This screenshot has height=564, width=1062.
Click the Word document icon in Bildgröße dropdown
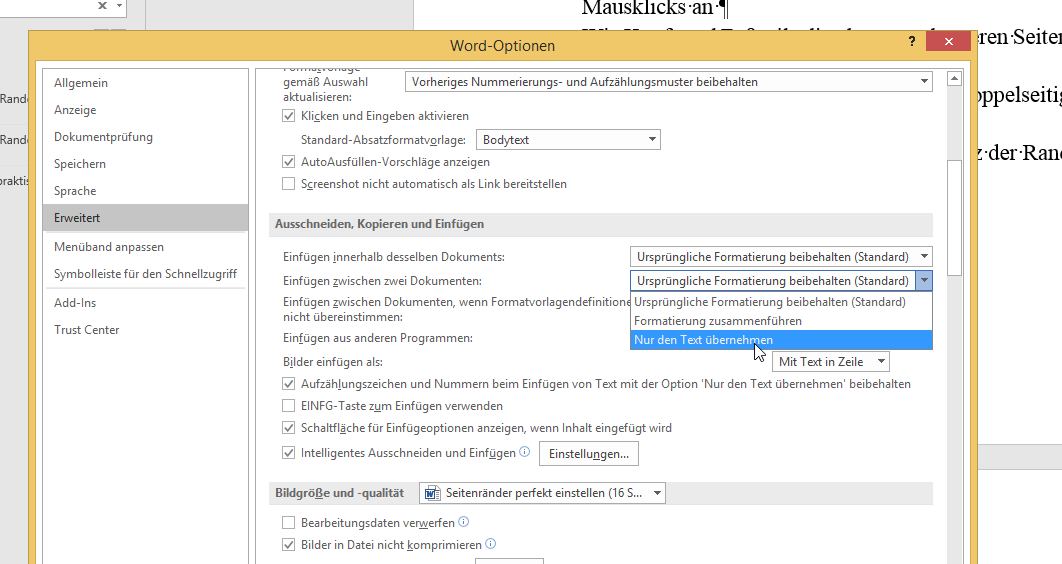(432, 493)
